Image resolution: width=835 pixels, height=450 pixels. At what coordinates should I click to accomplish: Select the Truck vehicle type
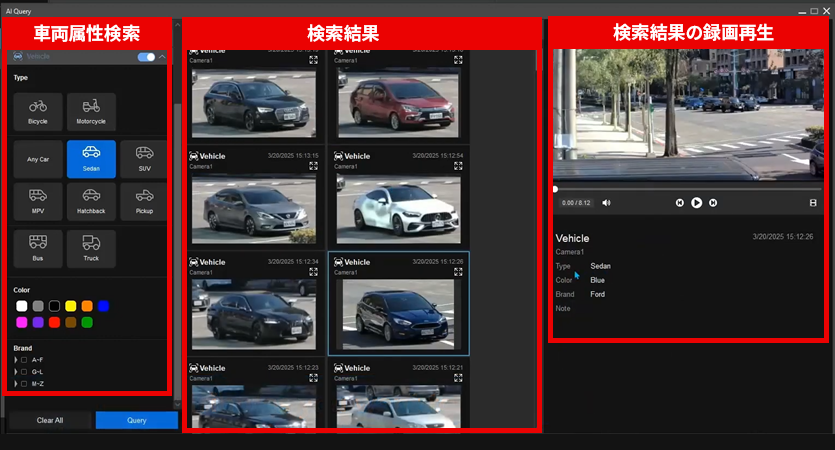click(x=91, y=247)
